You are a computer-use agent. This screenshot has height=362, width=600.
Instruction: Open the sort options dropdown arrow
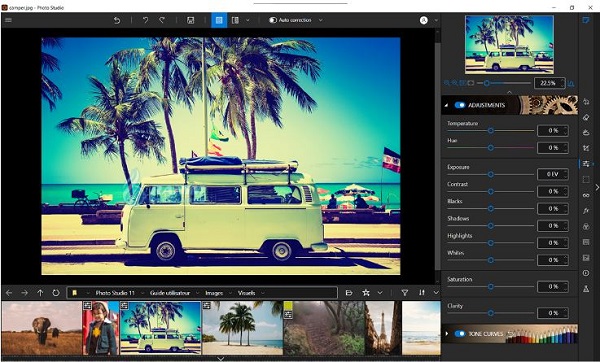(x=436, y=293)
